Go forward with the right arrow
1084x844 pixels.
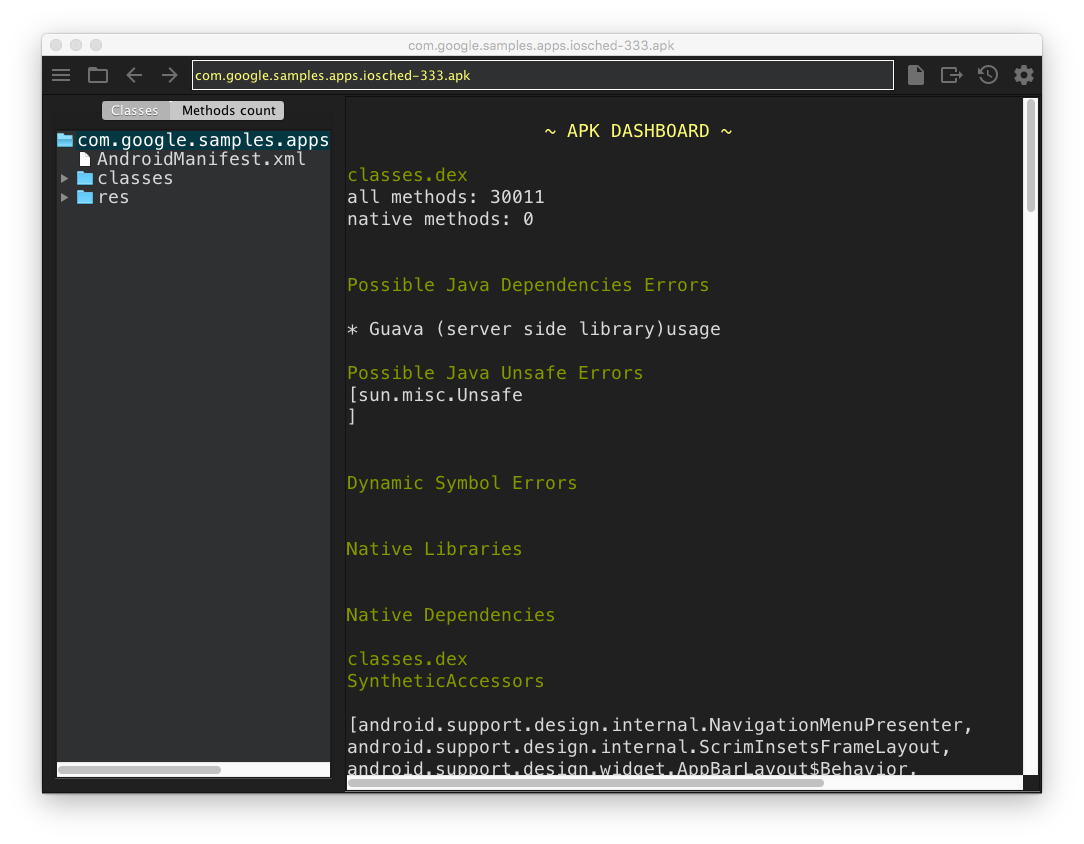[169, 75]
